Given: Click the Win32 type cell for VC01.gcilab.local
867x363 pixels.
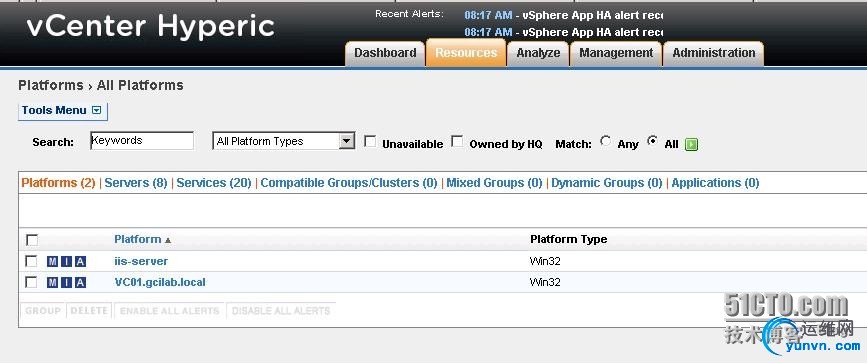Looking at the screenshot, I should pos(545,282).
